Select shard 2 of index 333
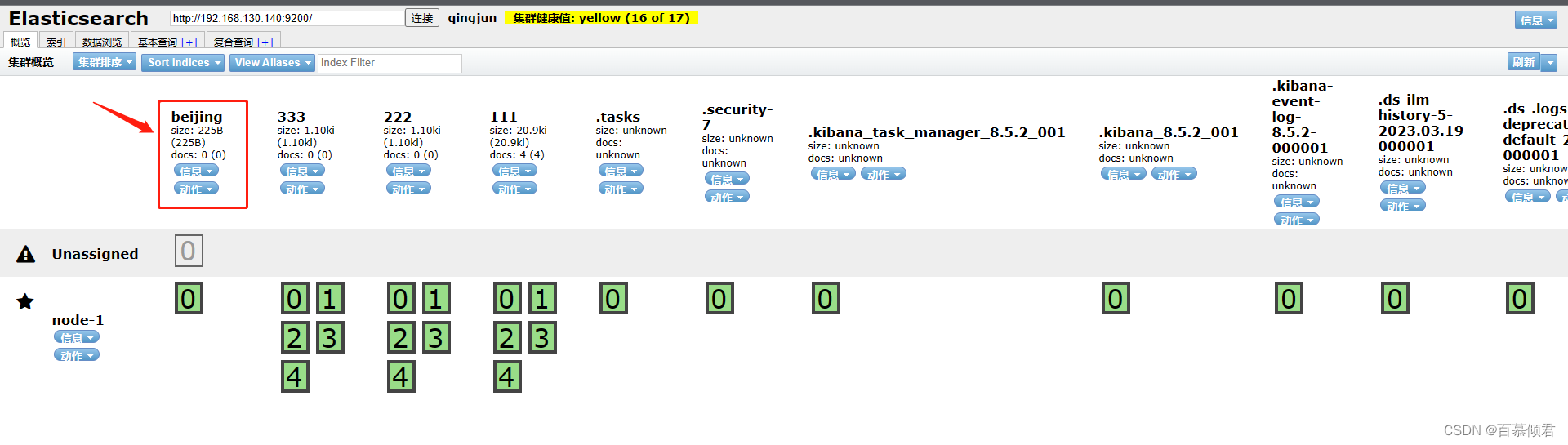The height and width of the screenshot is (445, 1568). (295, 338)
